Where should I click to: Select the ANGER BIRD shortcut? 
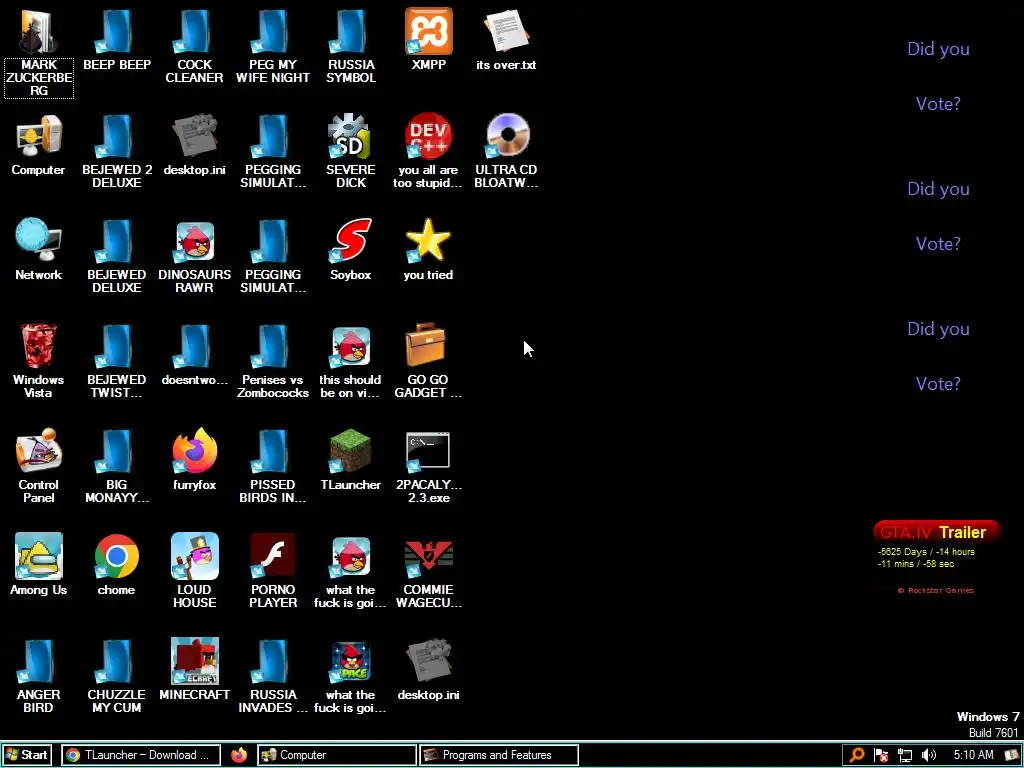(39, 662)
